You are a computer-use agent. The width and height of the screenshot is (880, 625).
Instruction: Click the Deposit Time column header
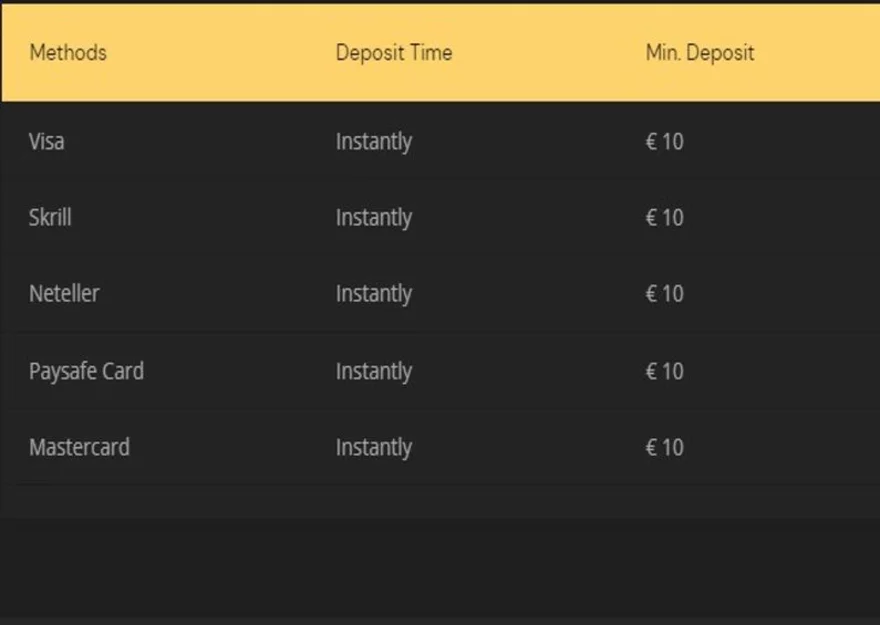click(394, 52)
